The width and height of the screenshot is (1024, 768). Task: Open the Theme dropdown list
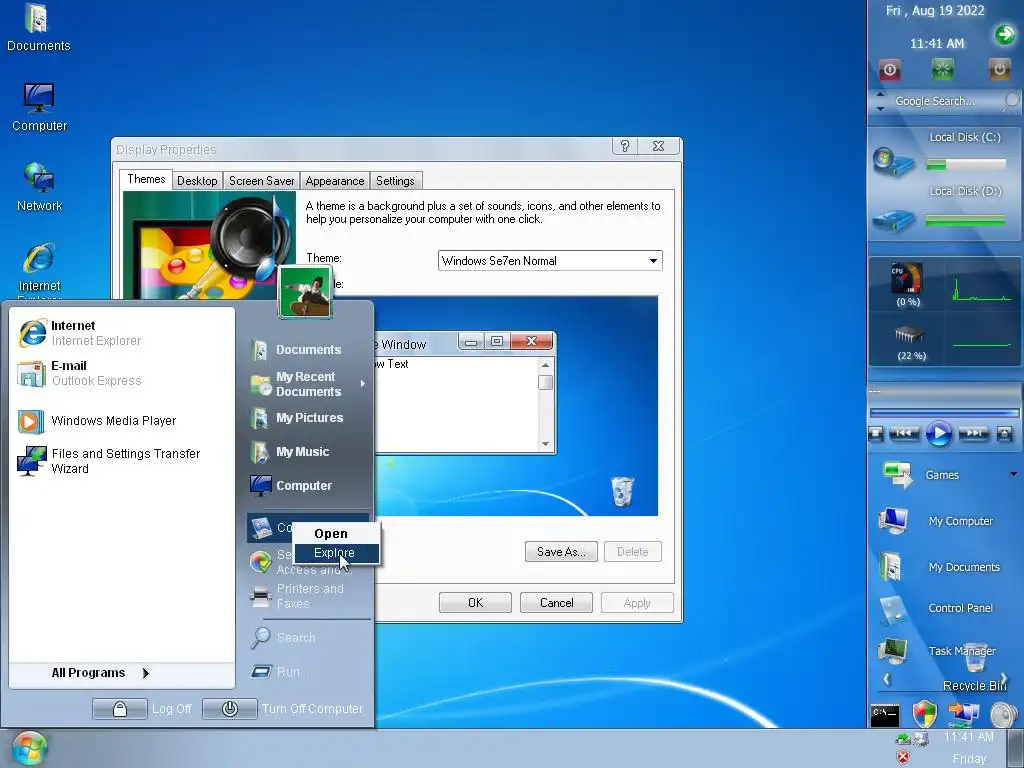coord(653,261)
